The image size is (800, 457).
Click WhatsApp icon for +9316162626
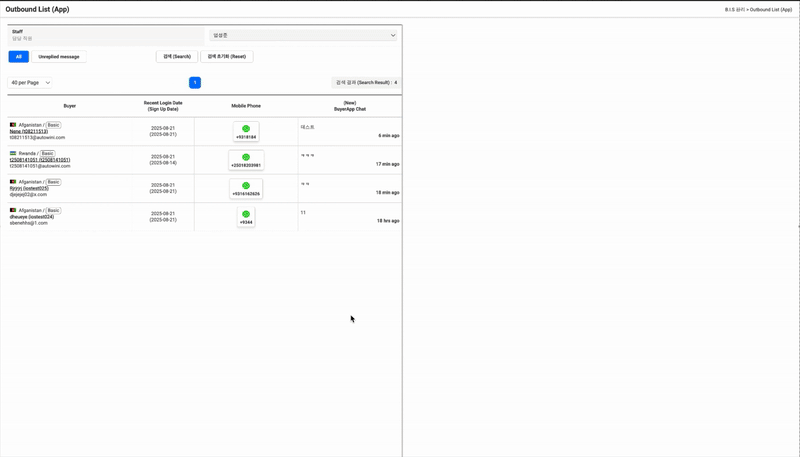pyautogui.click(x=246, y=186)
